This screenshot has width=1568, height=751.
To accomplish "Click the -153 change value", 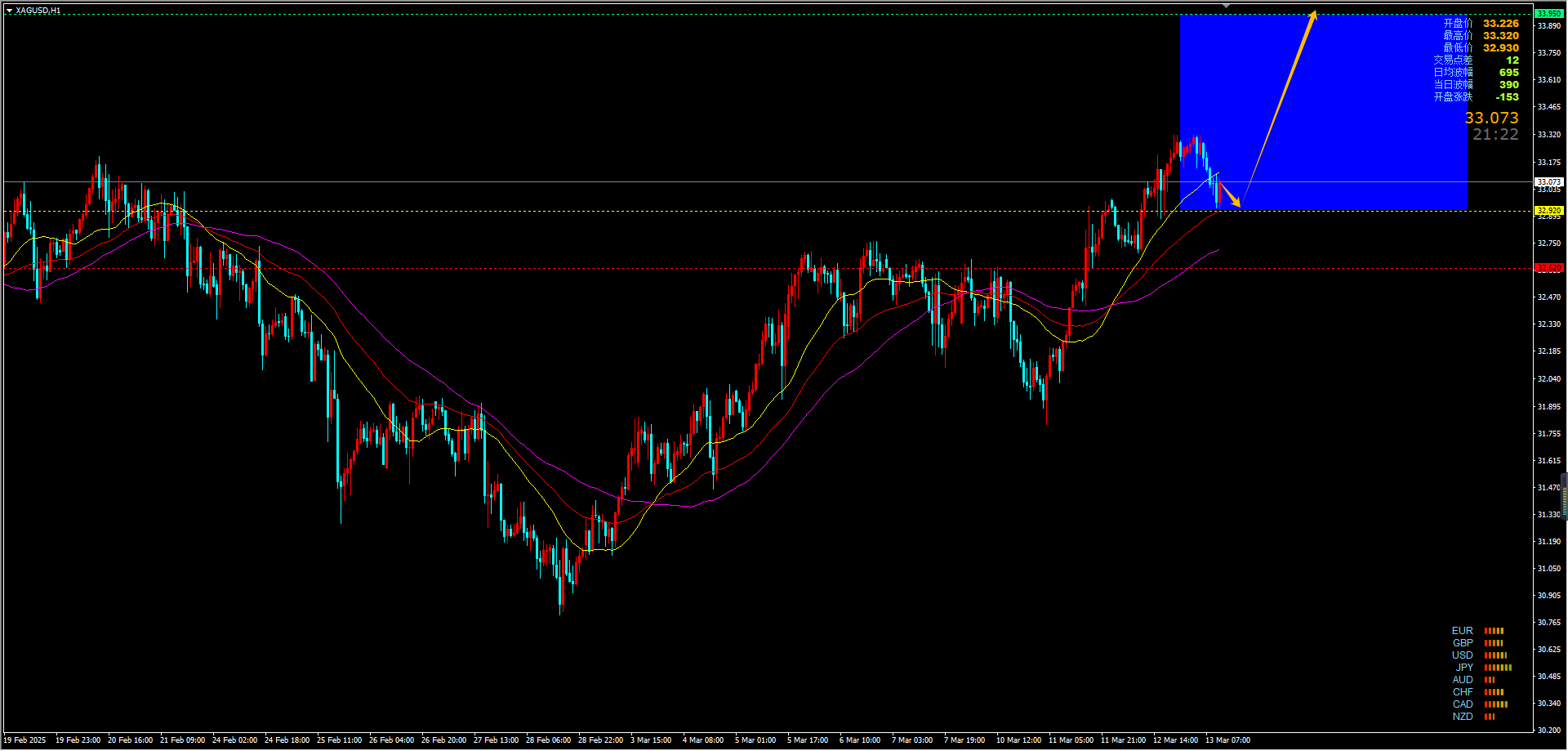I will click(x=1508, y=97).
